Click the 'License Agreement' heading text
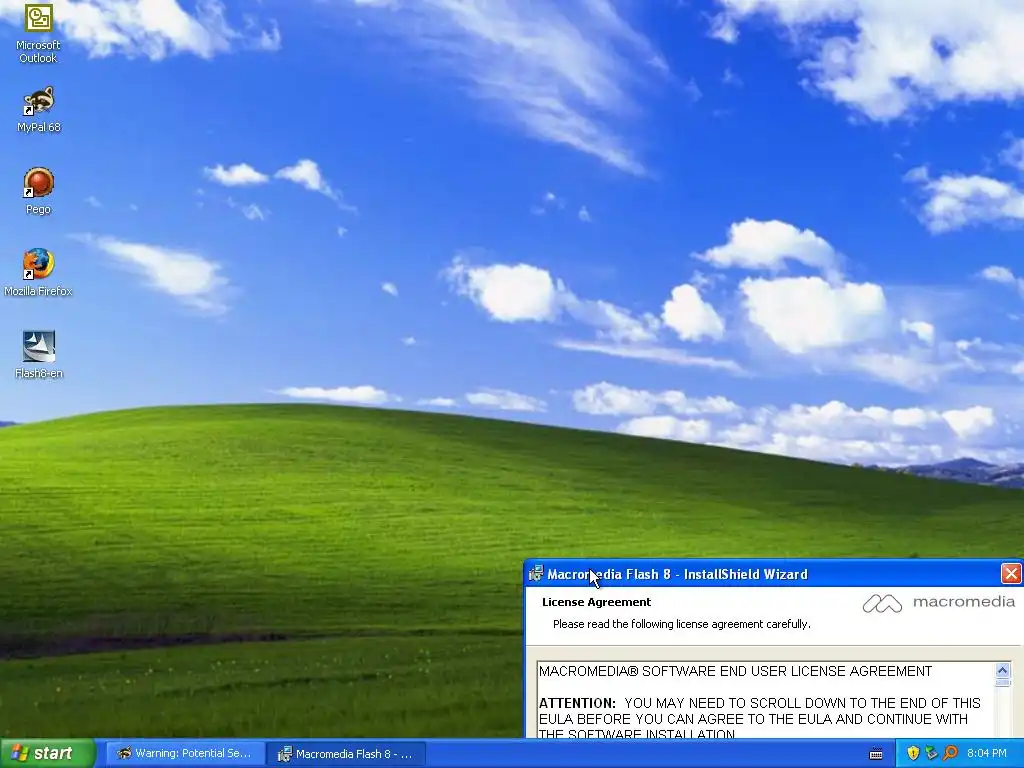This screenshot has width=1024, height=768. 596,602
